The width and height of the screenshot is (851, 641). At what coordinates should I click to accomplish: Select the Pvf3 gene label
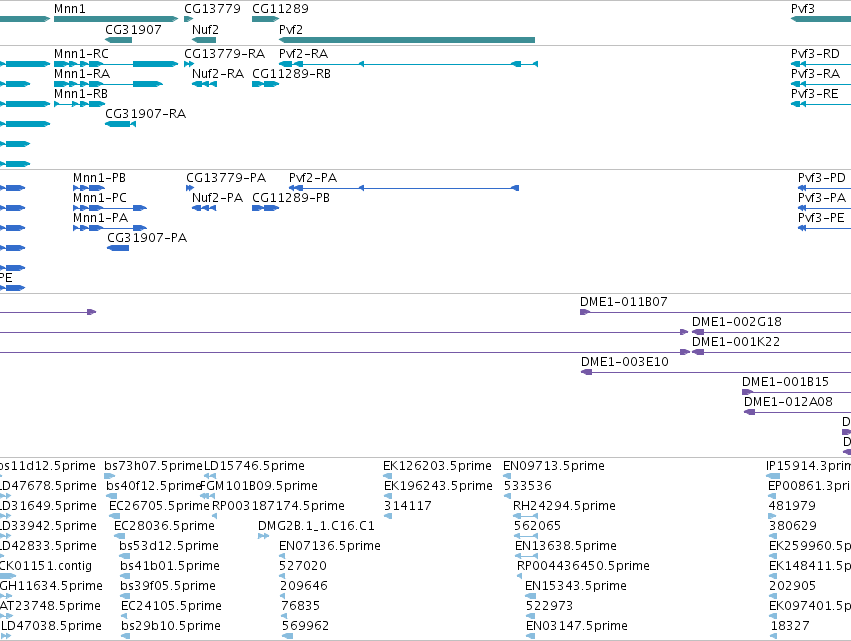click(x=803, y=9)
